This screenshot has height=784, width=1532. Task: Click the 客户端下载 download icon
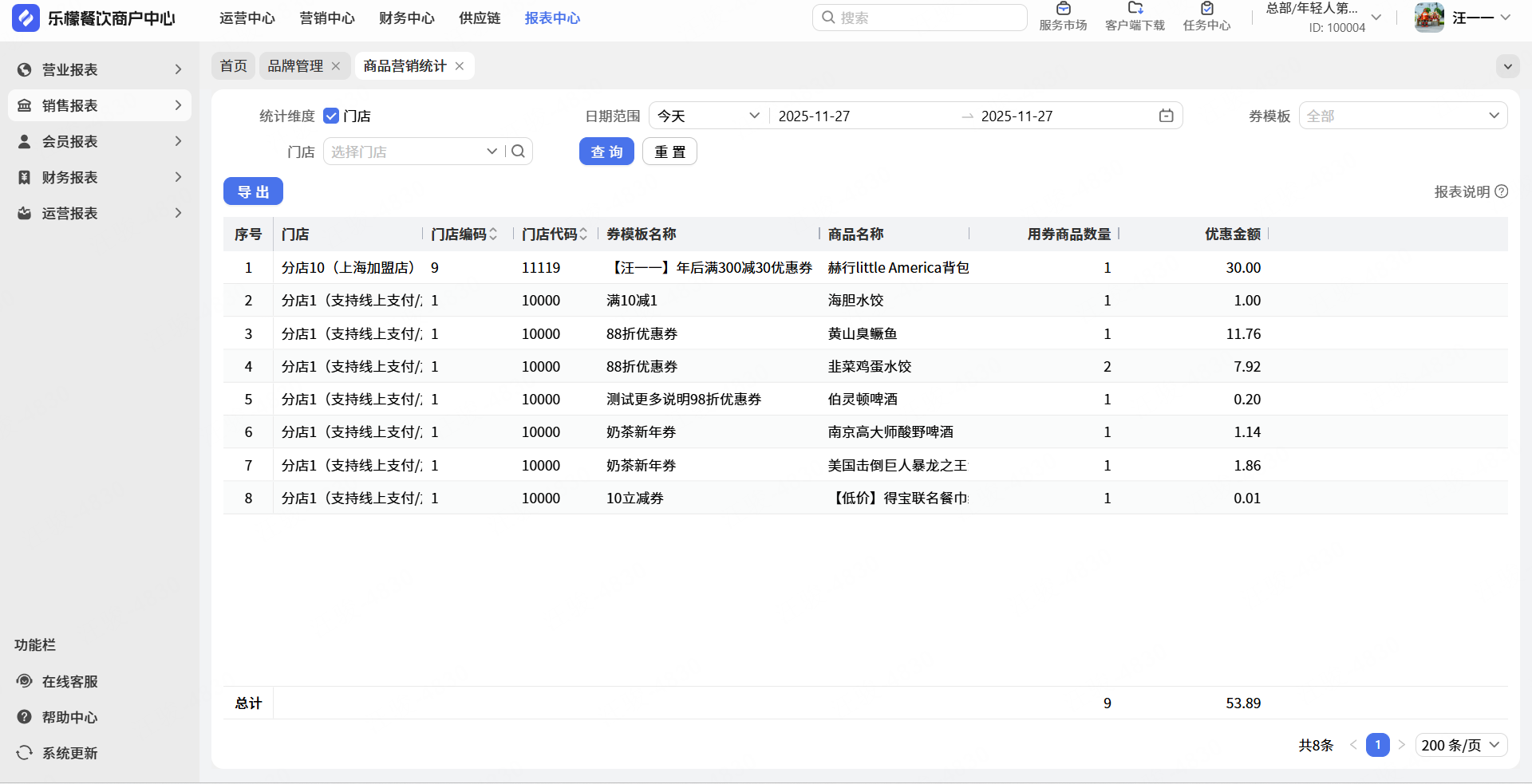tap(1135, 10)
